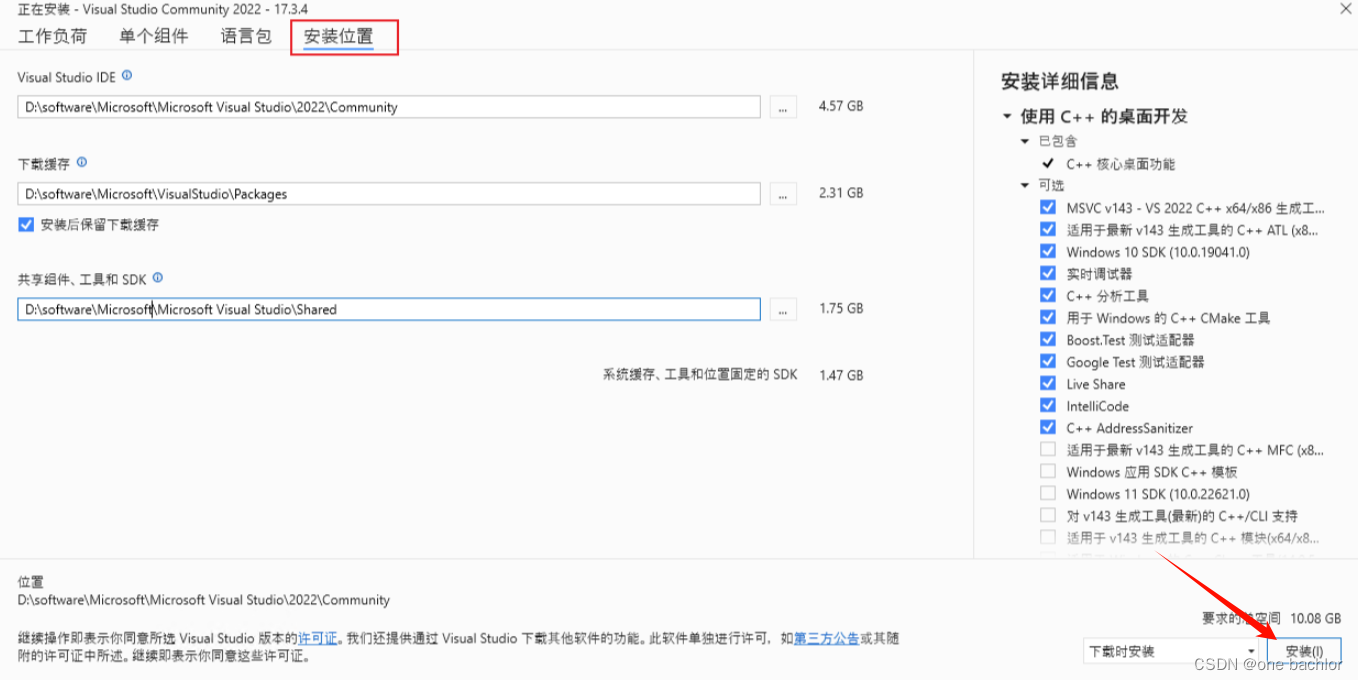Click the 1.47 GB size value
This screenshot has height=680, width=1358.
(841, 375)
